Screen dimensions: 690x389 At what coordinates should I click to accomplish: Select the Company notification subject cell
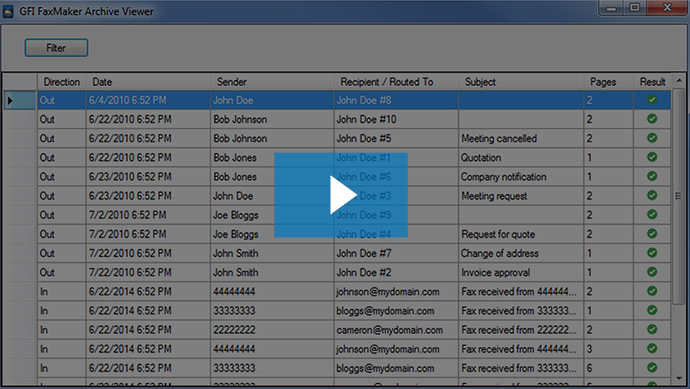pos(521,177)
